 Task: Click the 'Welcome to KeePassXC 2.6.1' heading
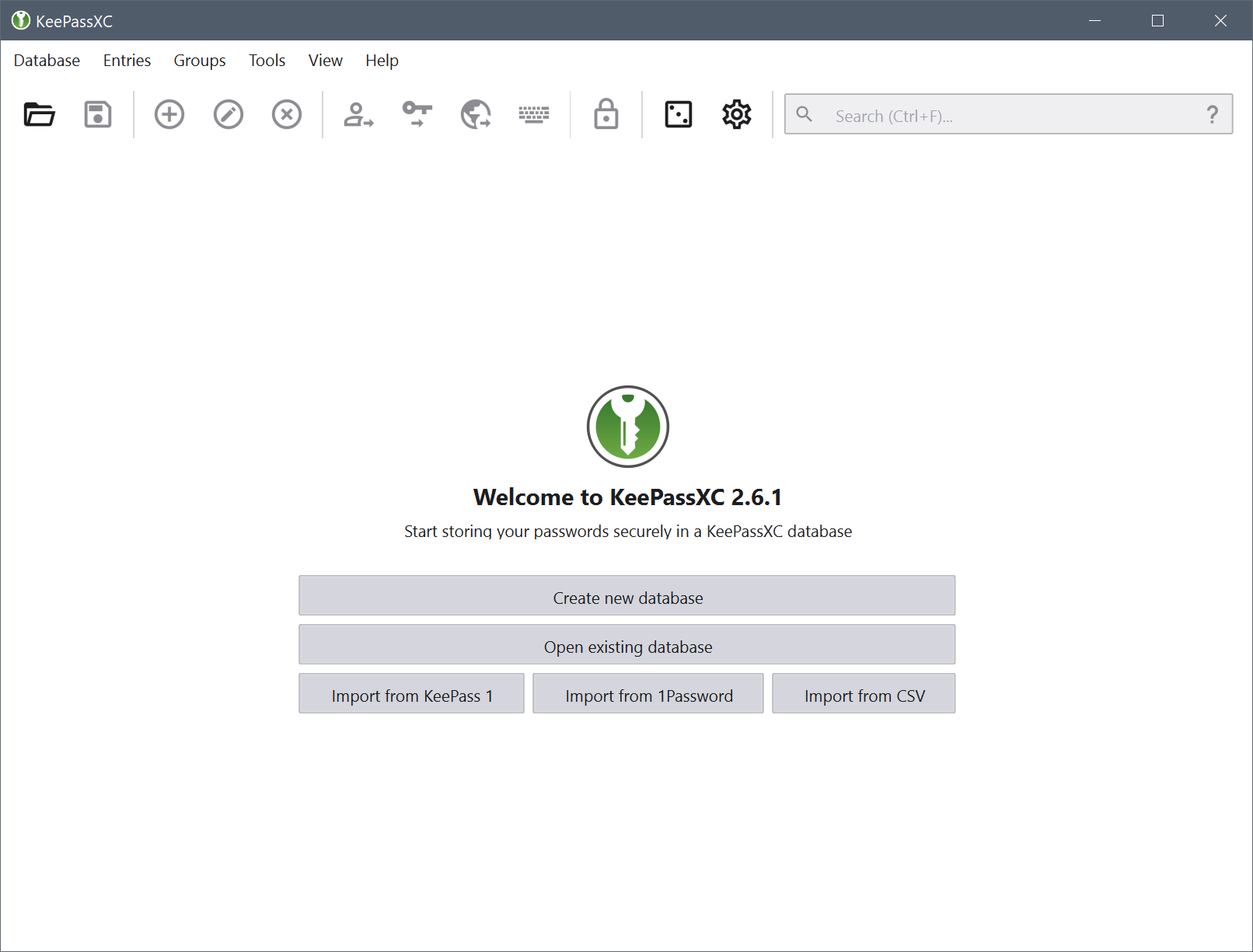(628, 497)
